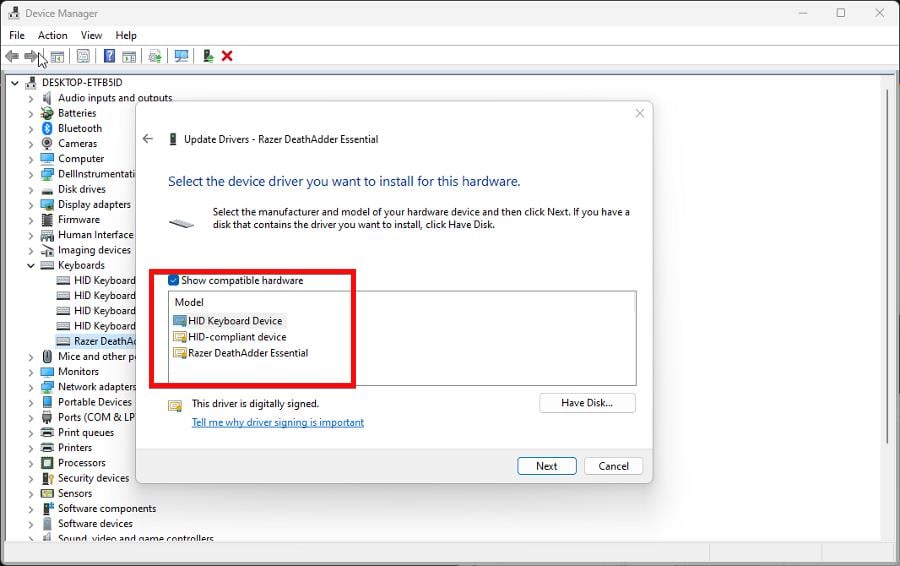Screen dimensions: 900x566
Task: Collapse the Keyboards category chevron
Action: tap(30, 265)
